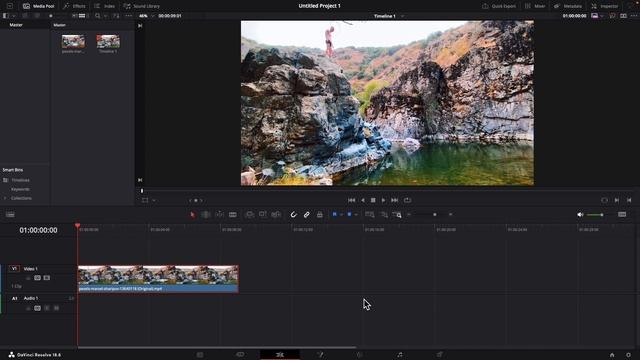Select the video clip thumbnail in Media Pool

pos(73,41)
